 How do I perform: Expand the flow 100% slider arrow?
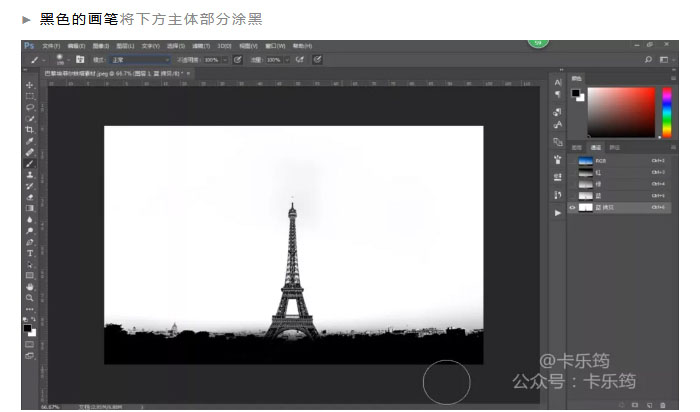pos(287,60)
